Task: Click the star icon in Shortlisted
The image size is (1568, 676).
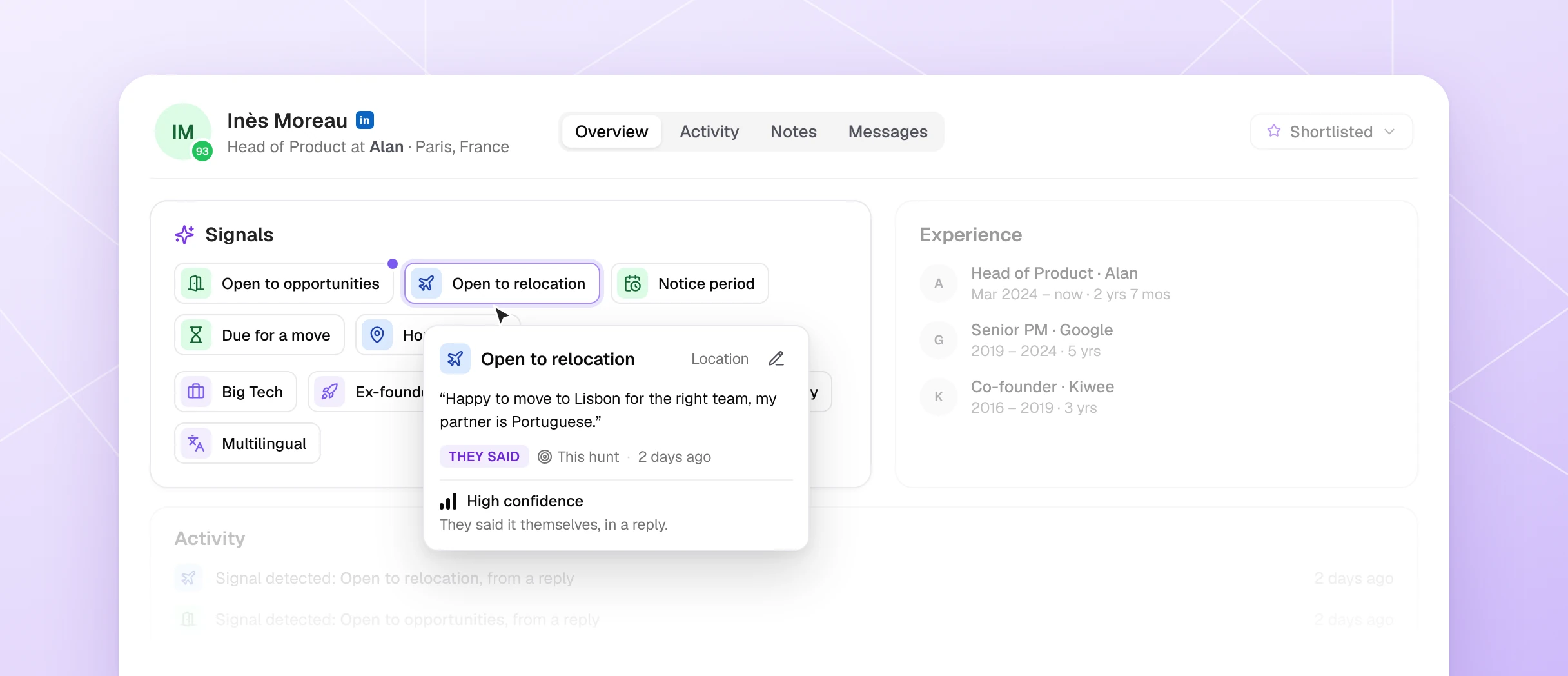Action: (x=1274, y=131)
